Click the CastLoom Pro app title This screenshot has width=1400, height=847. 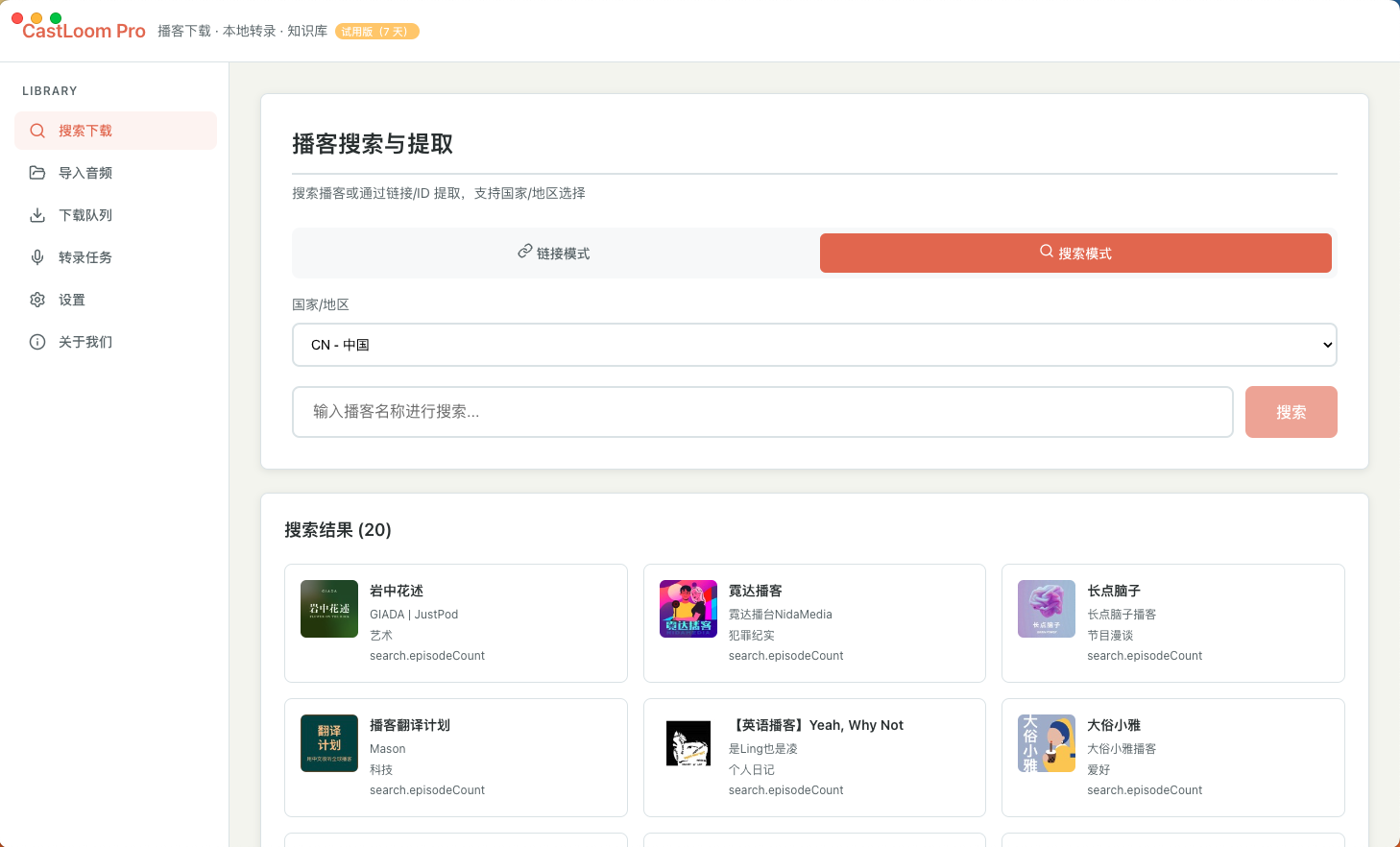[x=84, y=32]
